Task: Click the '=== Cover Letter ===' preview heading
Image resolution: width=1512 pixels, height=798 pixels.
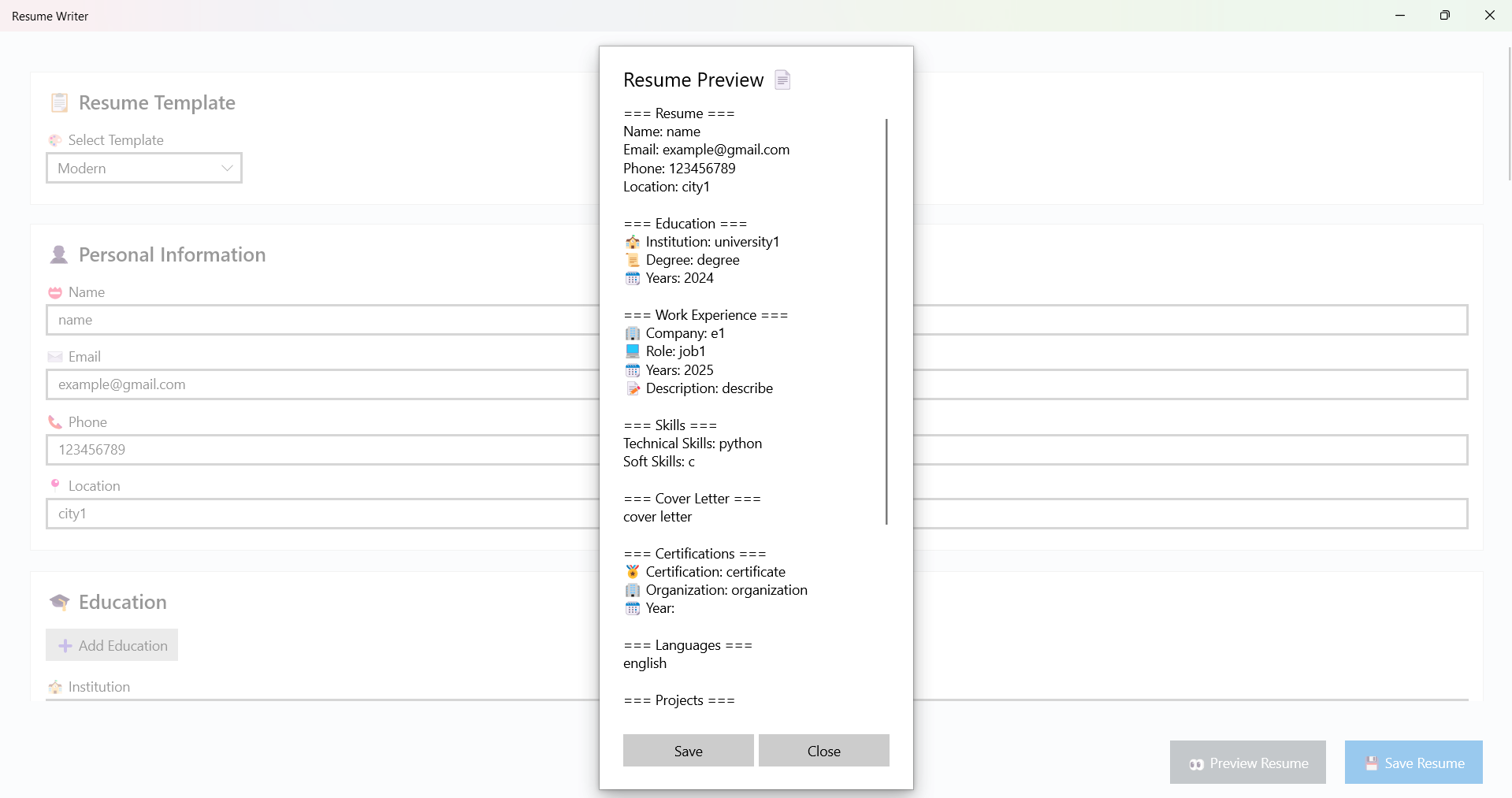Action: pyautogui.click(x=693, y=499)
